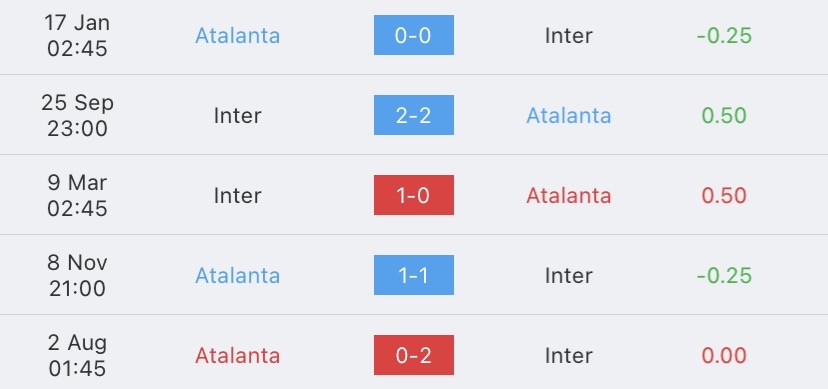Select the green 0.50 handicap value
Screen dimensions: 828x389
724,116
